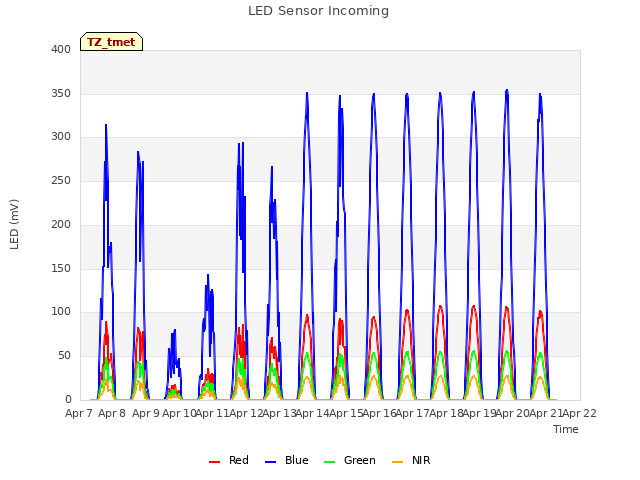Toggle the NIR series in the legend
The height and width of the screenshot is (480, 640).
(x=411, y=460)
